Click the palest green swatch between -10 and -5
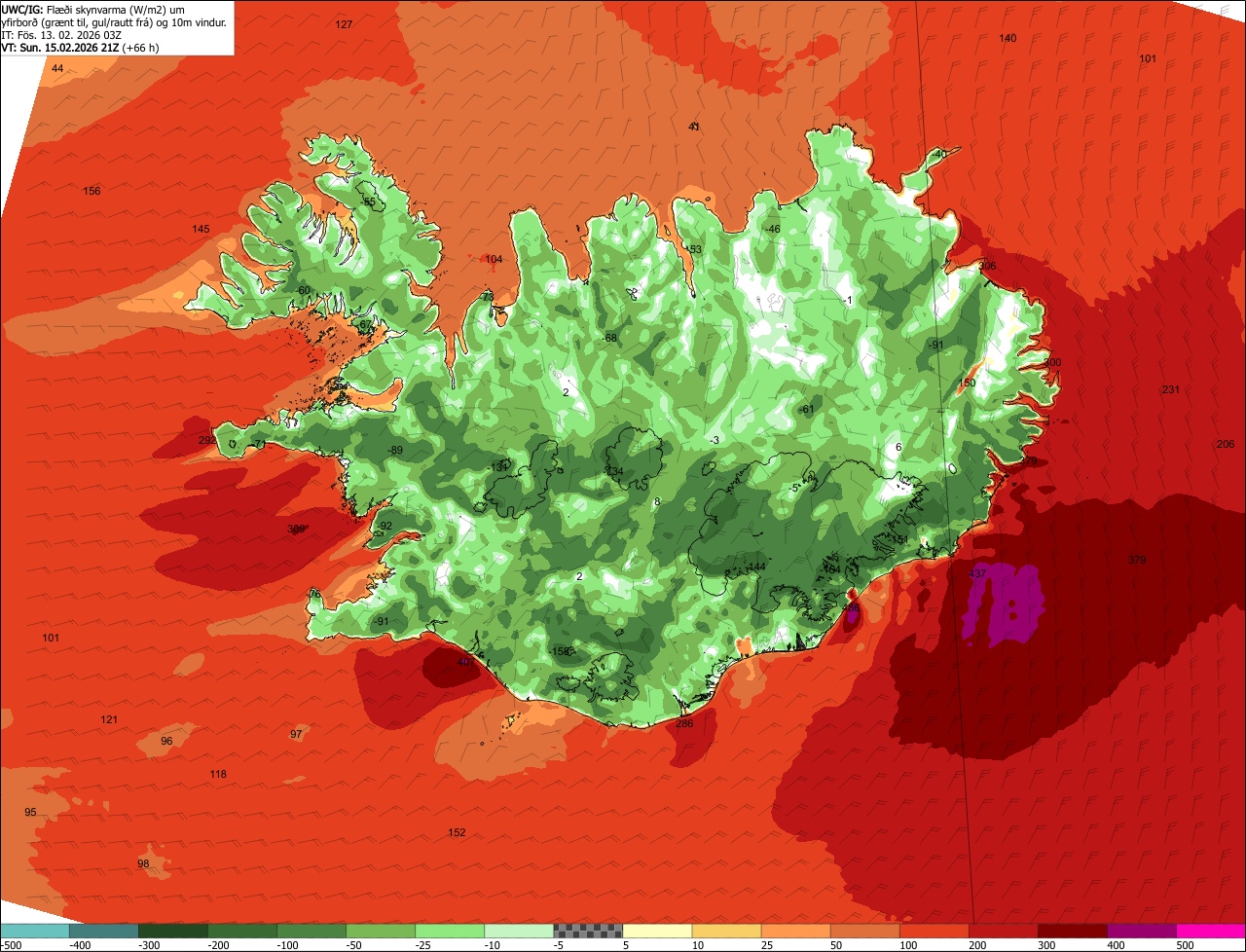 [x=519, y=931]
